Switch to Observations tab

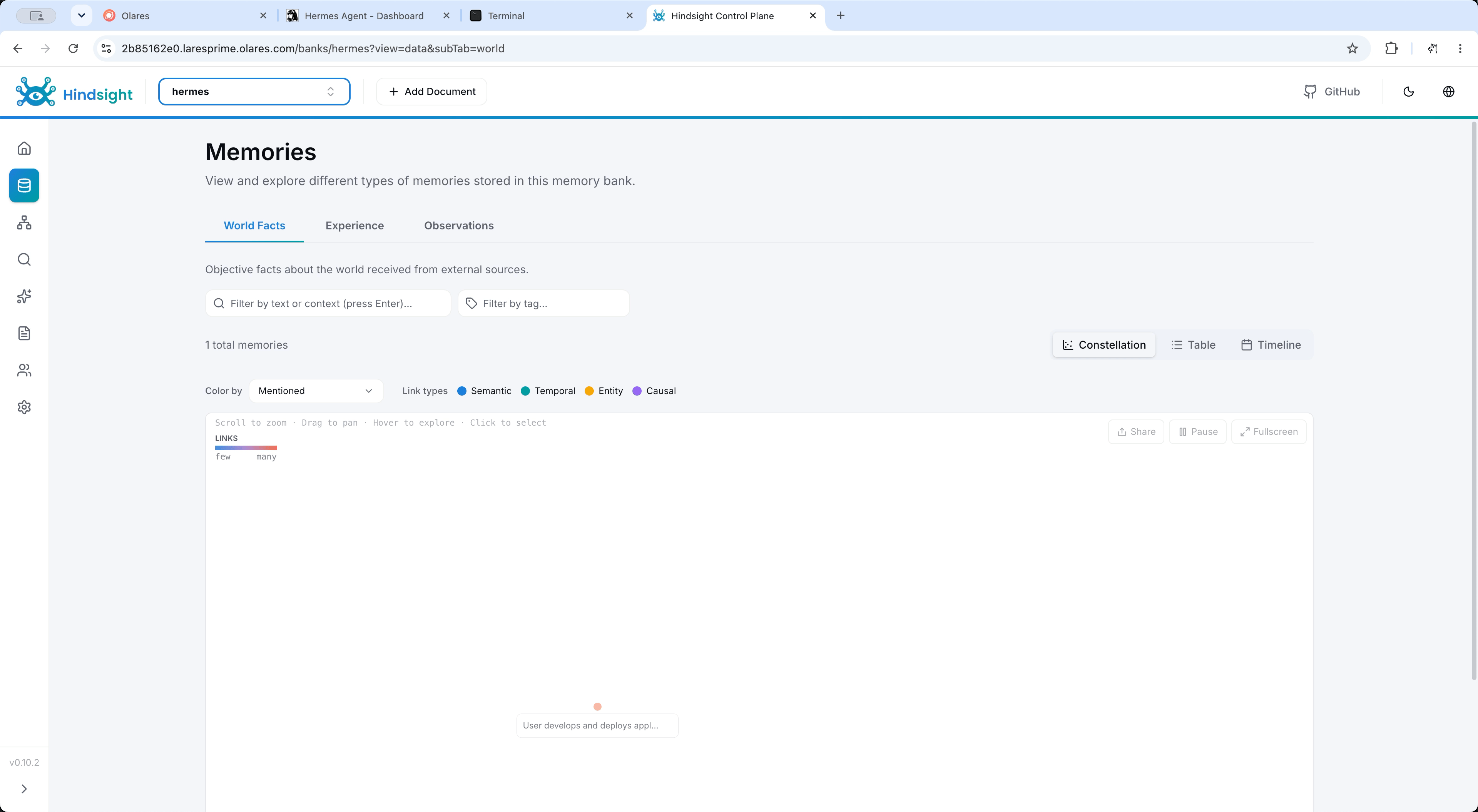coord(459,226)
